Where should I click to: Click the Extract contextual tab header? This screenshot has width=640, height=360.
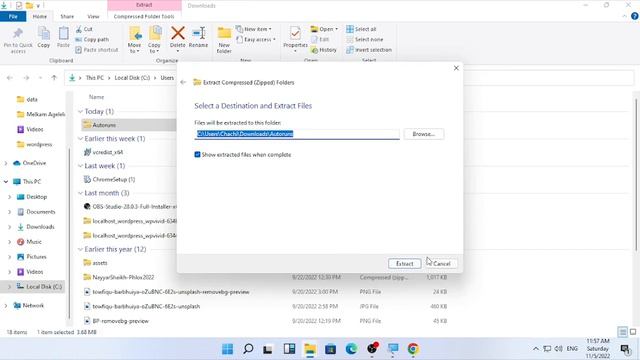144,5
